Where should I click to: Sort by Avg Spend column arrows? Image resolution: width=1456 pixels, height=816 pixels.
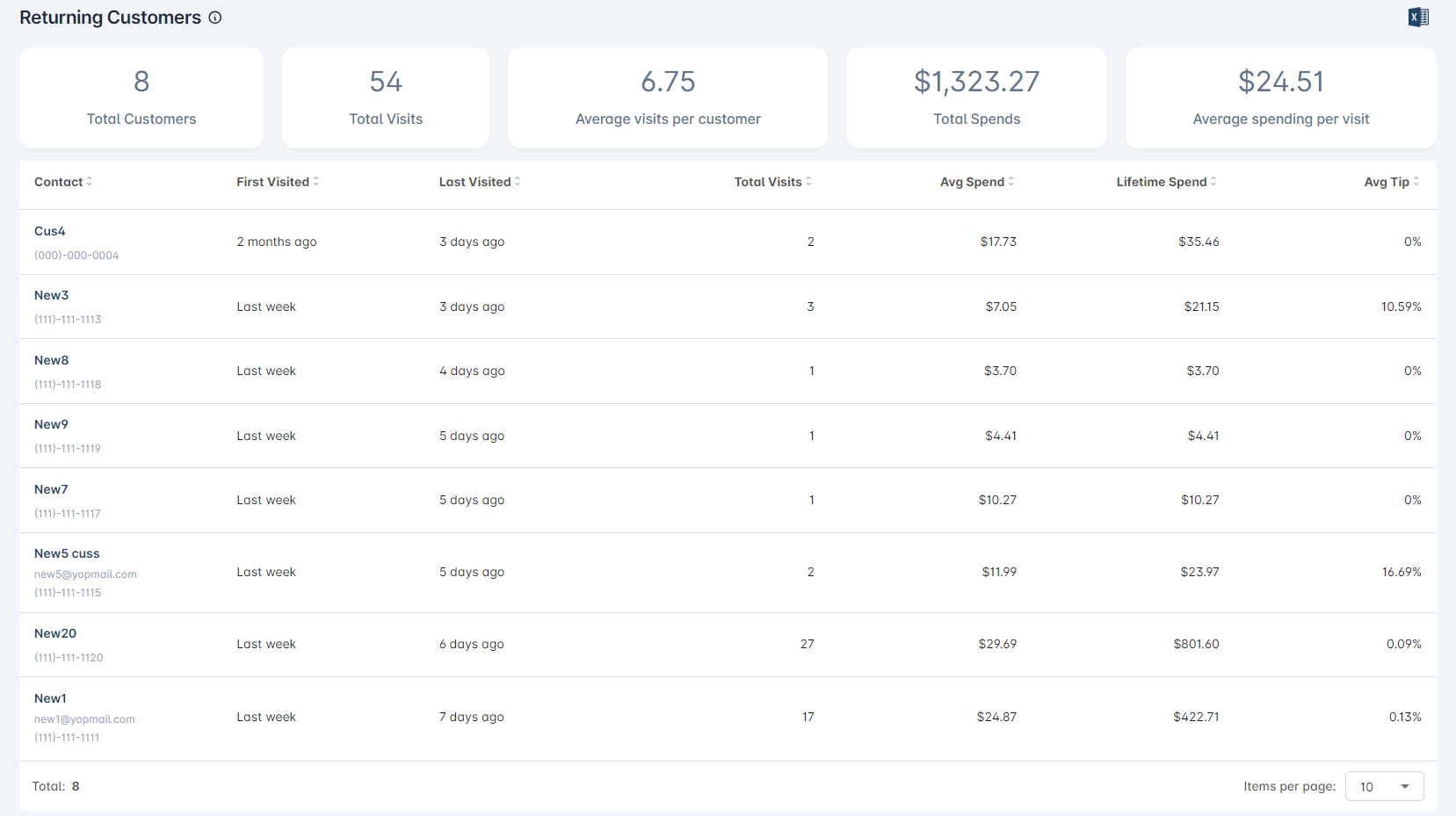1011,182
